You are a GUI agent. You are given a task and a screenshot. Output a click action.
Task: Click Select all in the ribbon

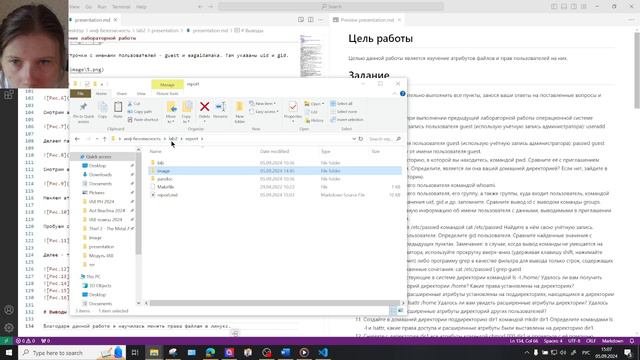pyautogui.click(x=341, y=104)
